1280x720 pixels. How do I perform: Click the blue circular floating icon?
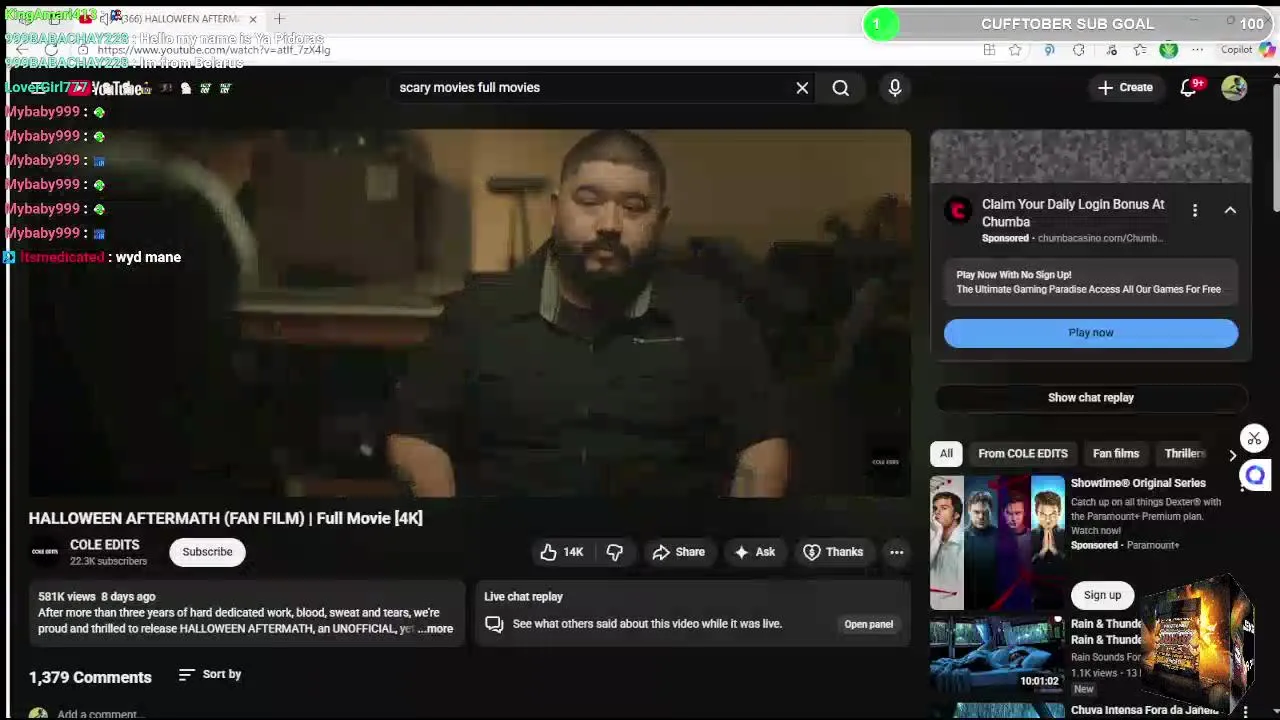[1255, 476]
